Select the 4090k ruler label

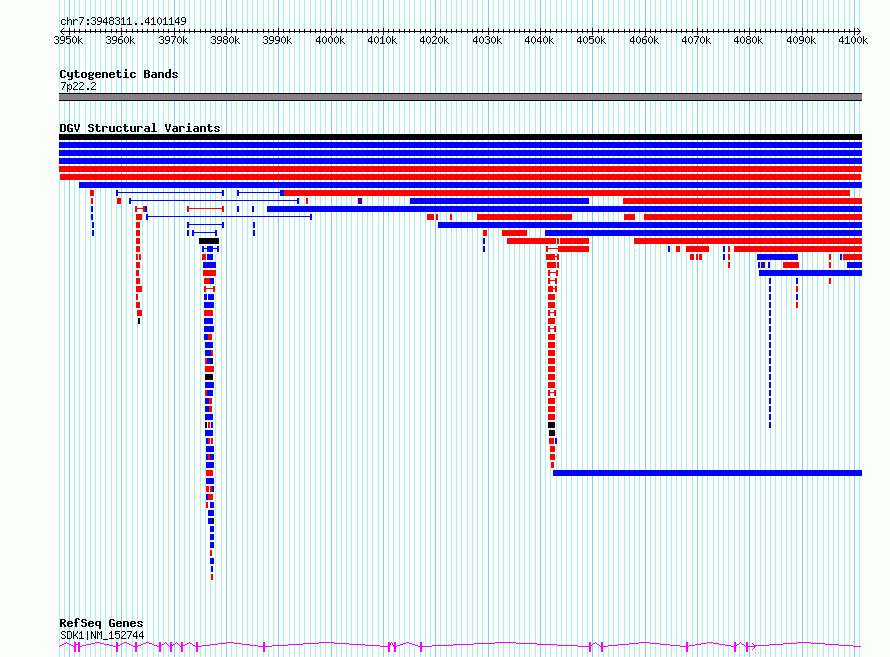point(801,40)
